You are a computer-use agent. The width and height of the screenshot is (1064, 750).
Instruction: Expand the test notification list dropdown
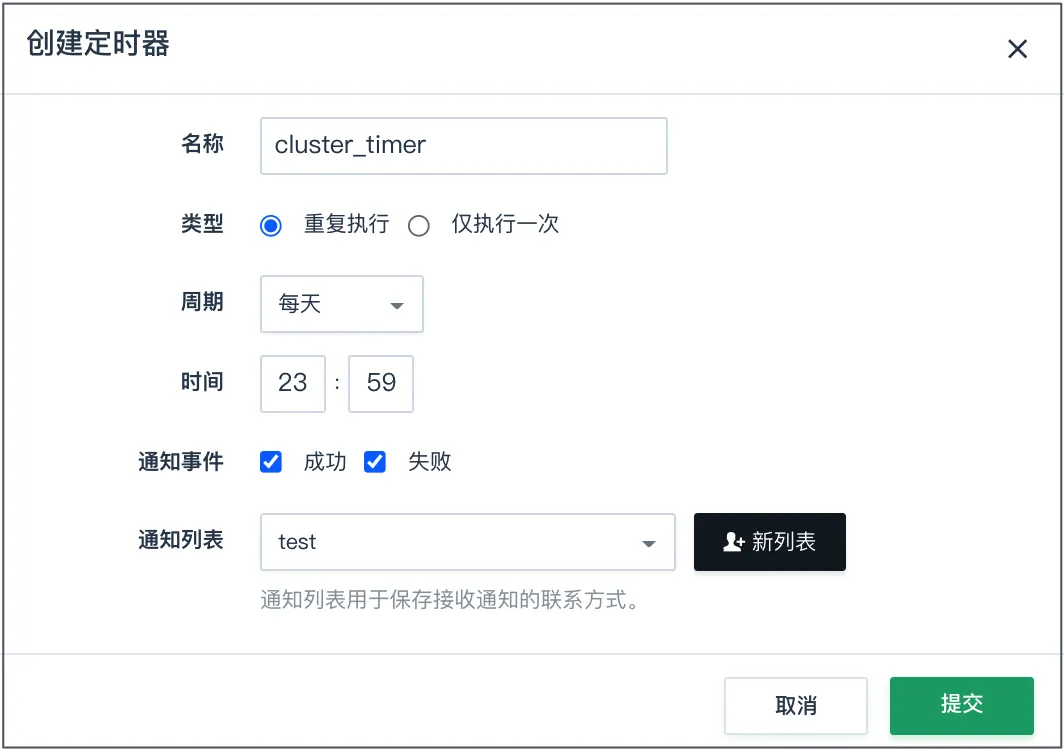(468, 542)
